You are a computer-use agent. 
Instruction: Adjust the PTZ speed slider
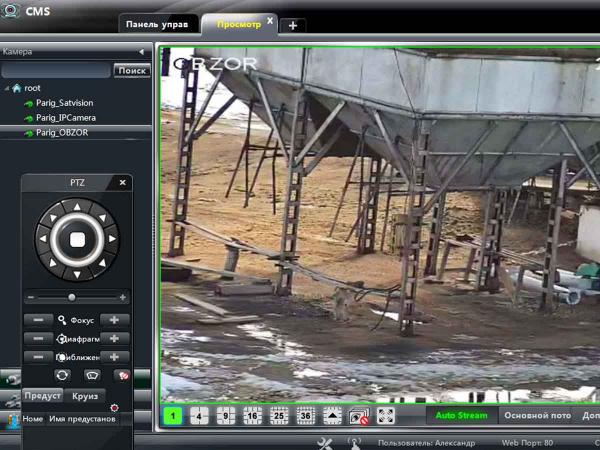(x=71, y=297)
